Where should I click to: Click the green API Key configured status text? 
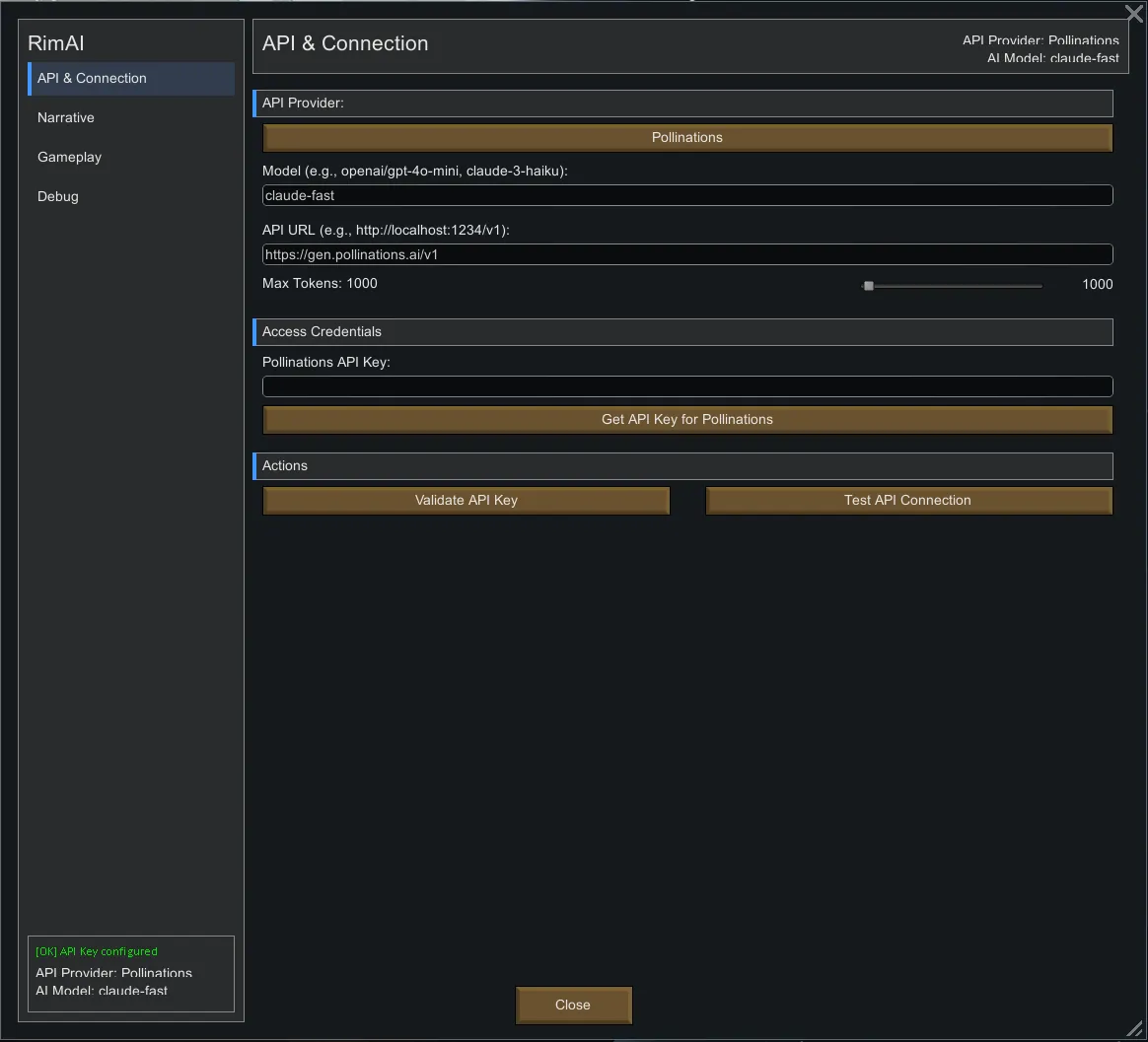click(x=97, y=951)
